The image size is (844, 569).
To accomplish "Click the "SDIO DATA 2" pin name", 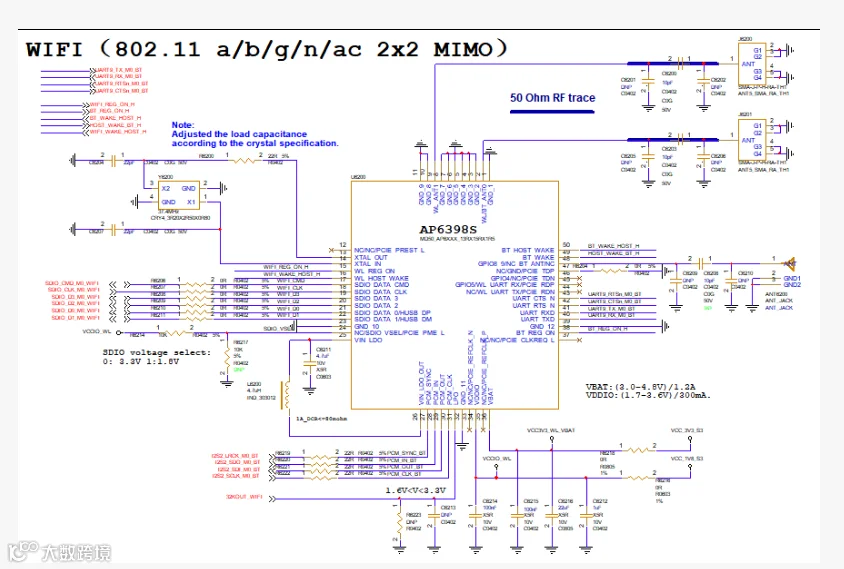I will (376, 305).
